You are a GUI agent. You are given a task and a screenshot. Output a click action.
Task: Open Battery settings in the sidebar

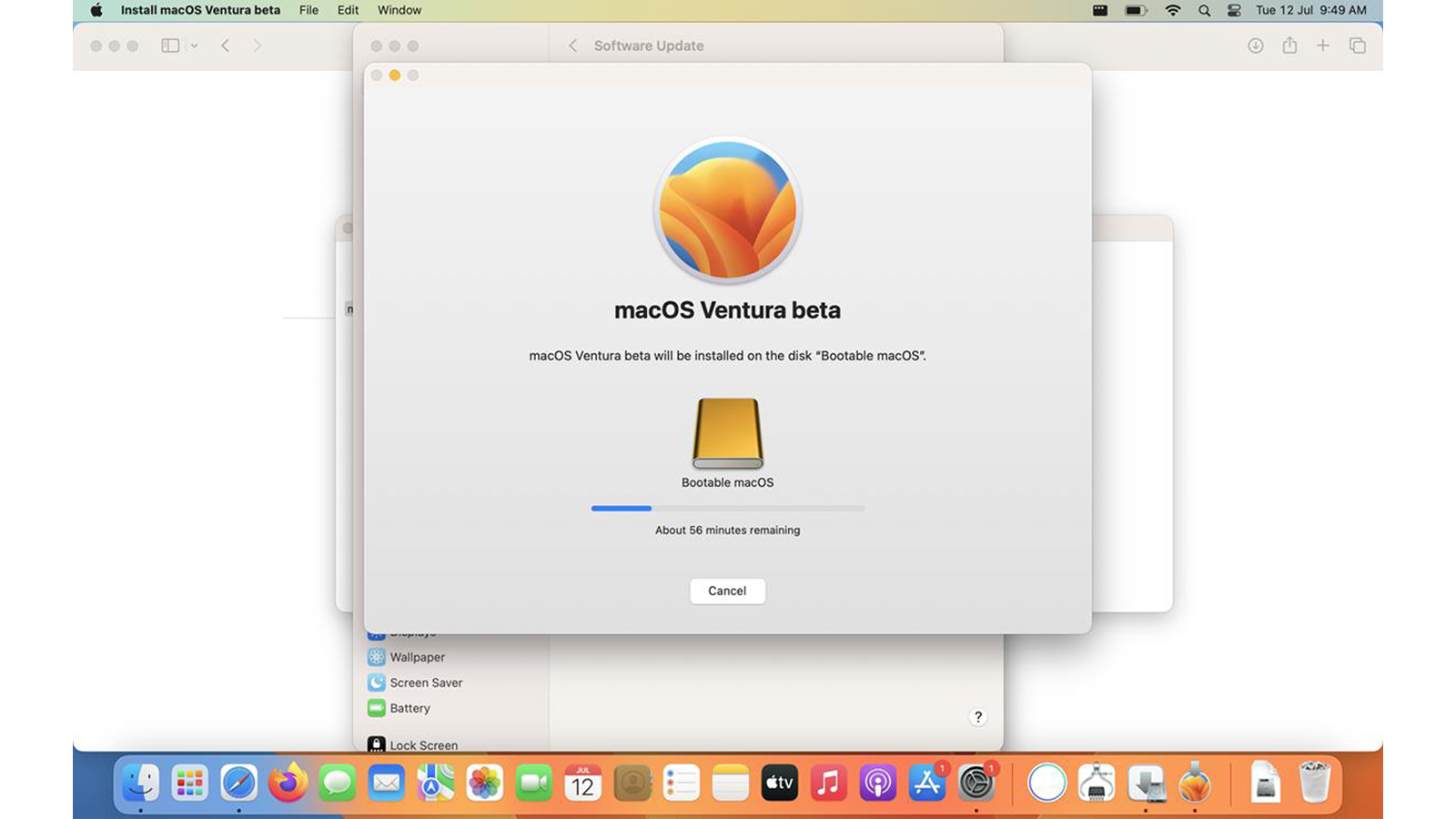pos(399,708)
